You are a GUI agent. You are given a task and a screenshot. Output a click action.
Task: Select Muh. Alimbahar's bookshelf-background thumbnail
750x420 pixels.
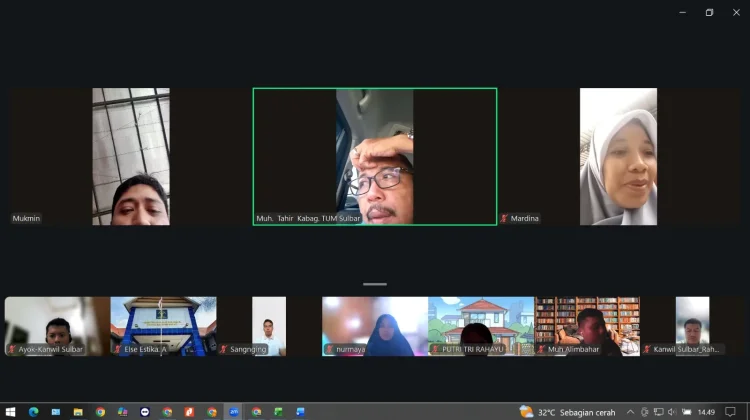point(587,326)
